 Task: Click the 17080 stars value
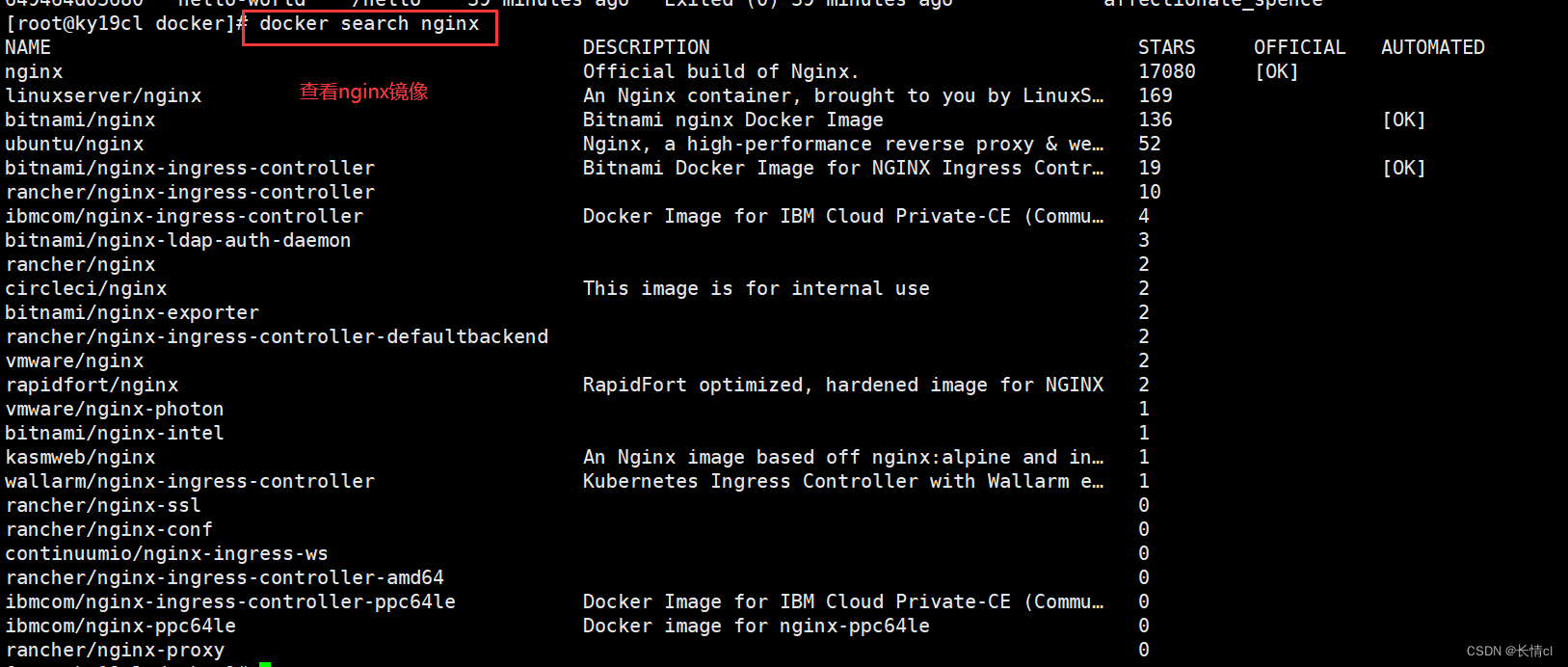[1167, 71]
